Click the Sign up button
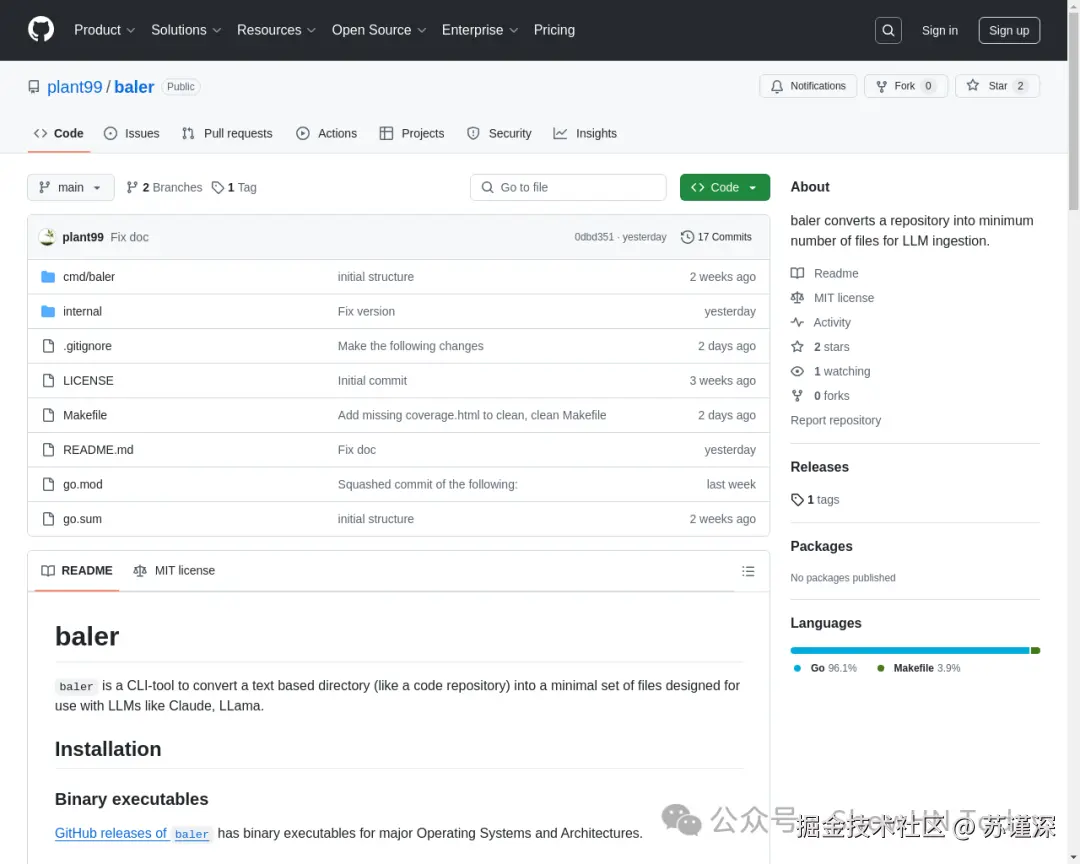This screenshot has height=864, width=1080. click(1009, 30)
